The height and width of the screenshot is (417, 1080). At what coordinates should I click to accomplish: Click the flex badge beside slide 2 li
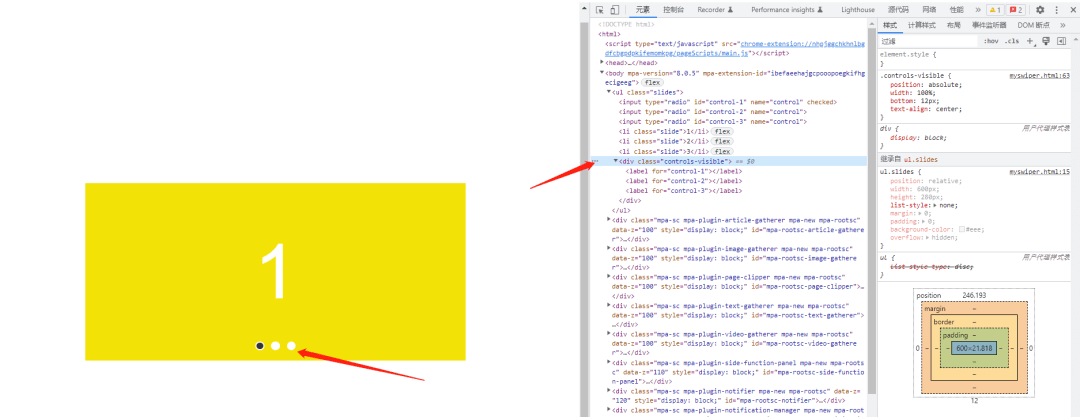[x=723, y=141]
